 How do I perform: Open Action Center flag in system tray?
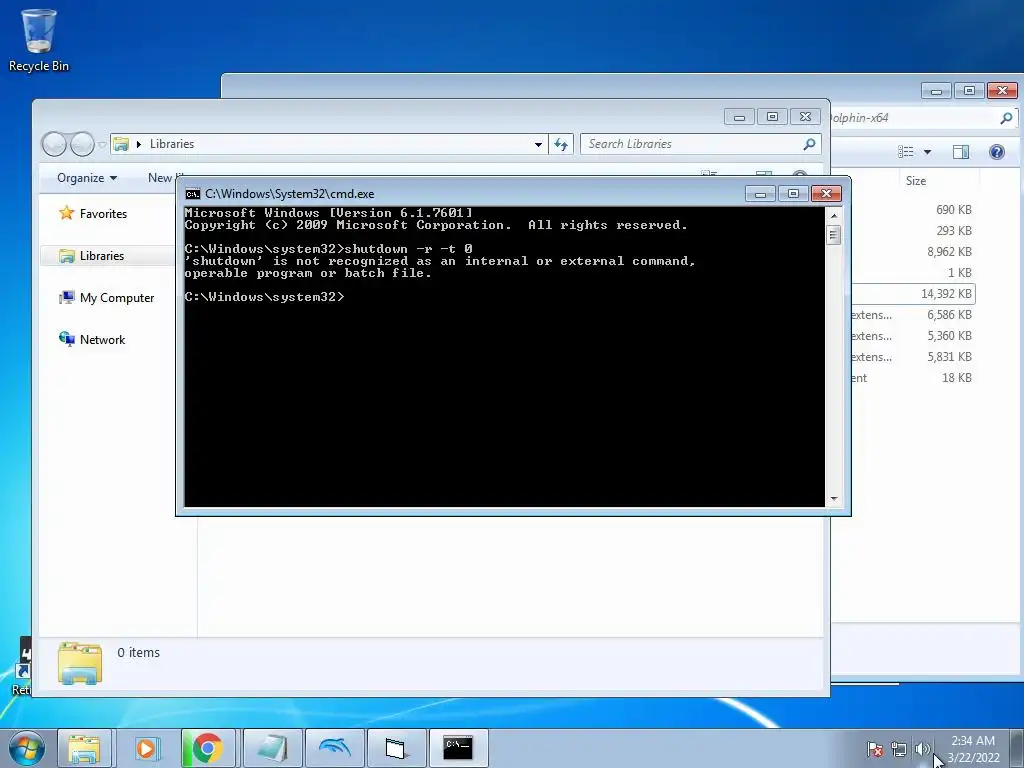pyautogui.click(x=874, y=749)
